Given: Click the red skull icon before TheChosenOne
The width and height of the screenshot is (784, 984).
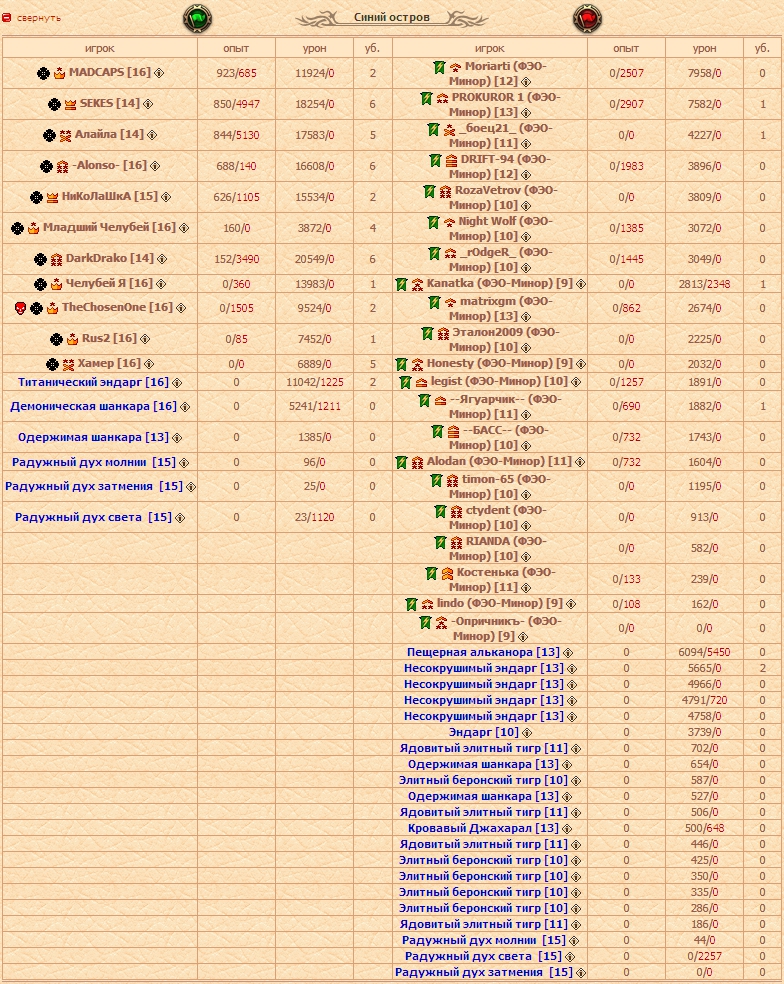Looking at the screenshot, I should pos(20,308).
